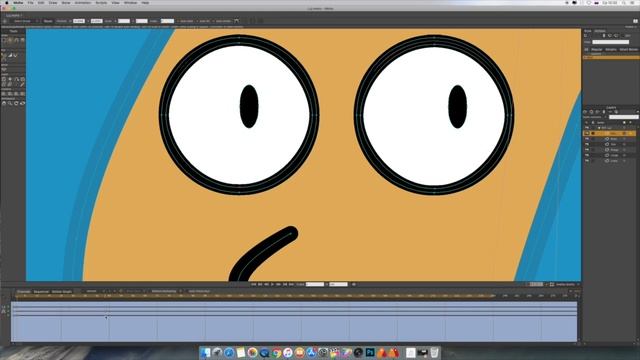Select the Morphs actions tab
Screen dimensions: 640x360
pos(611,49)
